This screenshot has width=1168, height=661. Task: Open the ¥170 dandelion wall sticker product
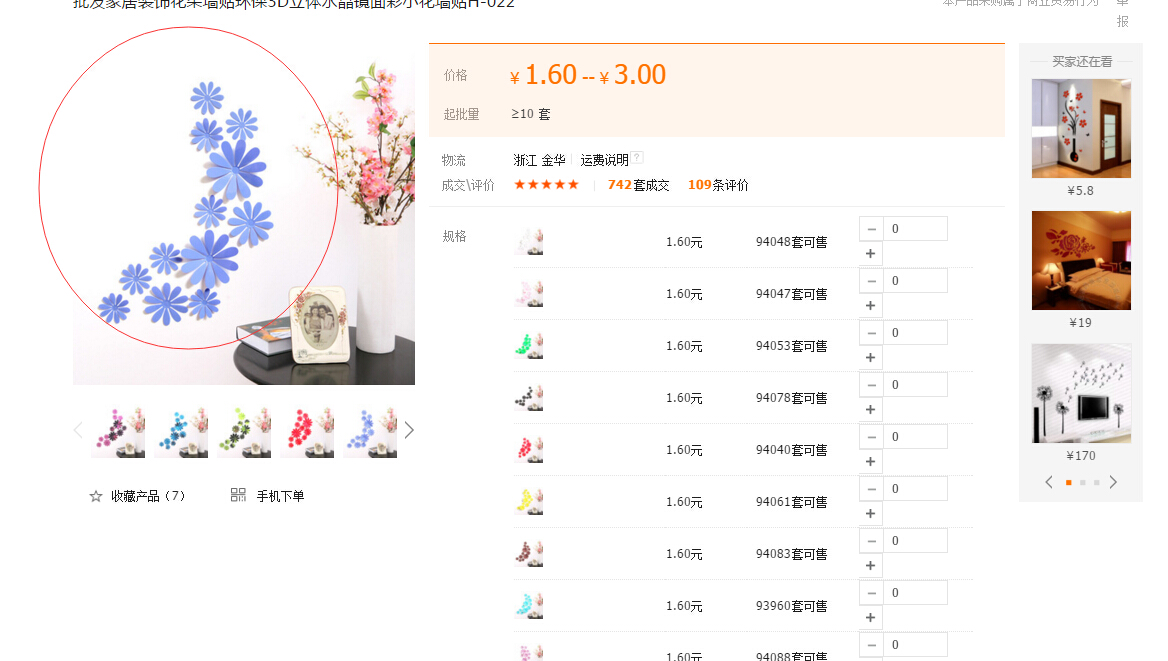click(x=1081, y=393)
